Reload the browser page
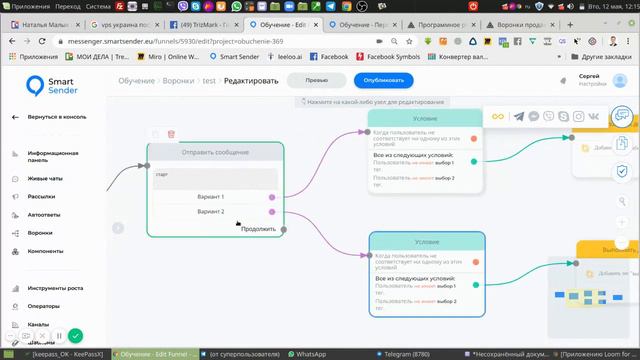Image resolution: width=640 pixels, height=360 pixels. tap(42, 41)
